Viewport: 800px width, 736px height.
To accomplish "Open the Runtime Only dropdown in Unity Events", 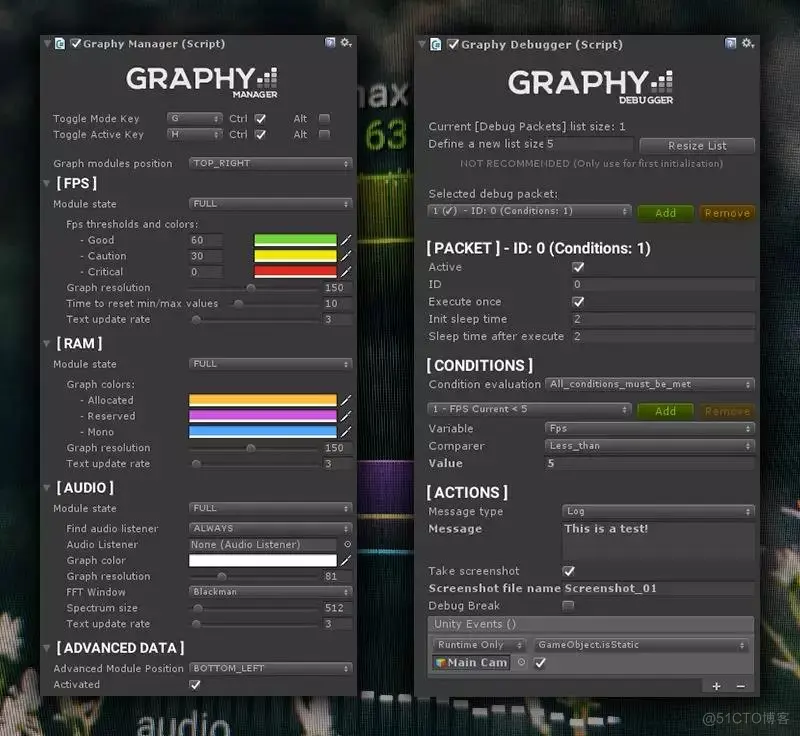I will pos(479,645).
